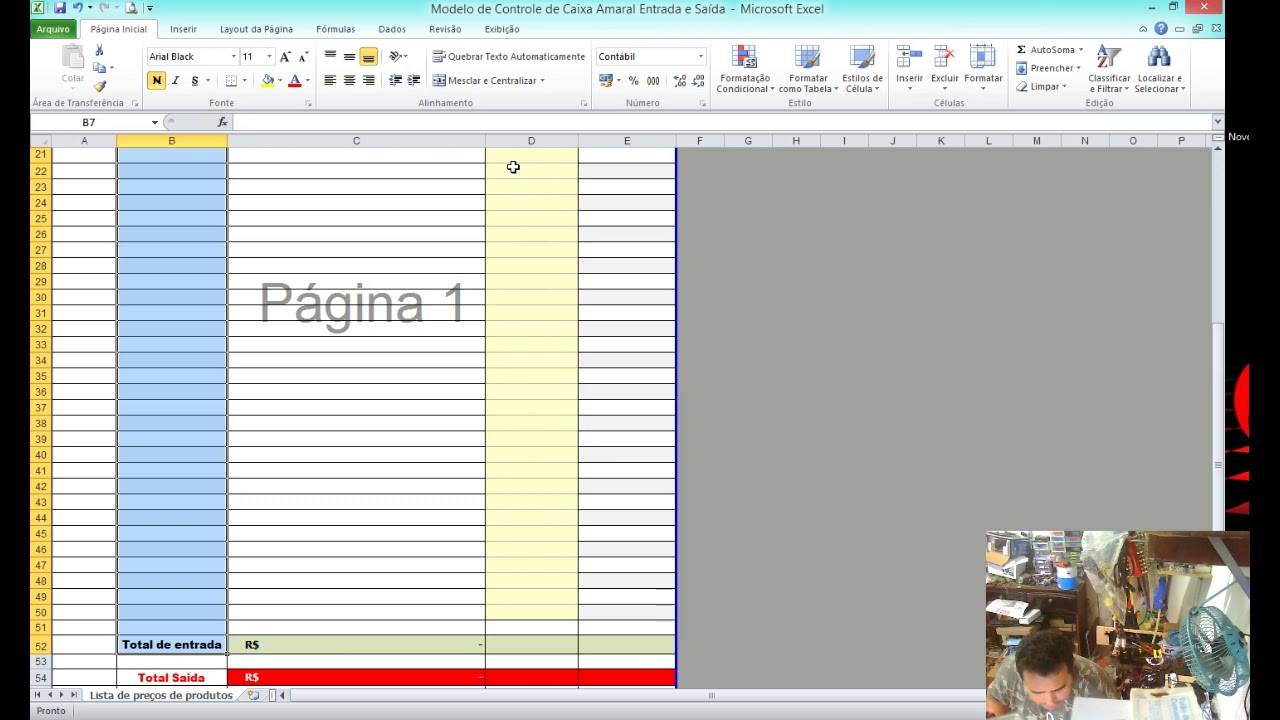
Task: Open the borders dropdown arrow
Action: pyautogui.click(x=244, y=80)
